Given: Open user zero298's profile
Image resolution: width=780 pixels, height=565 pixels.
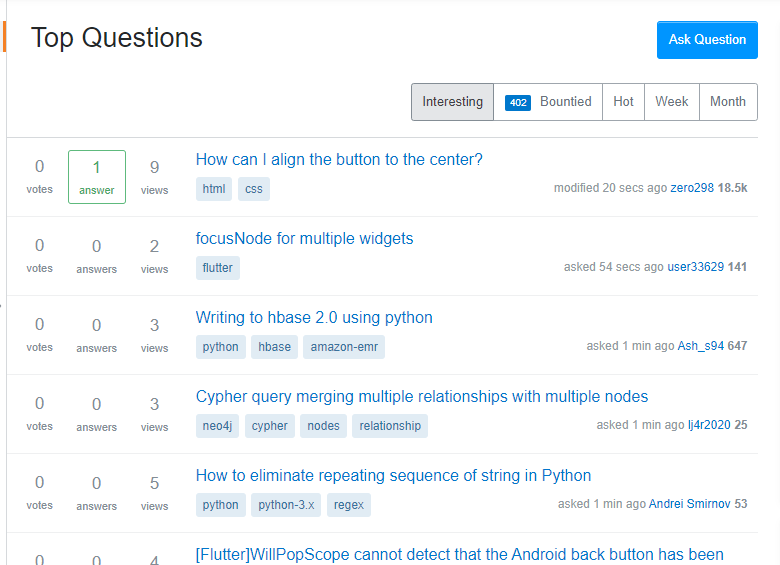Looking at the screenshot, I should [692, 188].
